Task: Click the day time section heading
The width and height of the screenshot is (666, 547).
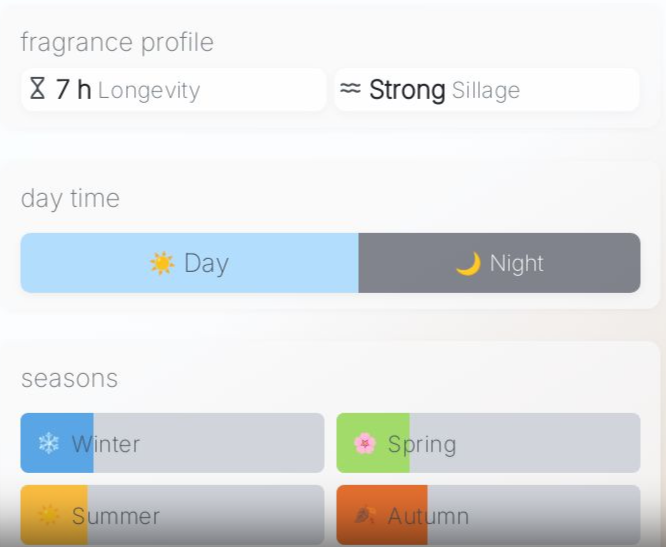Action: click(x=70, y=198)
